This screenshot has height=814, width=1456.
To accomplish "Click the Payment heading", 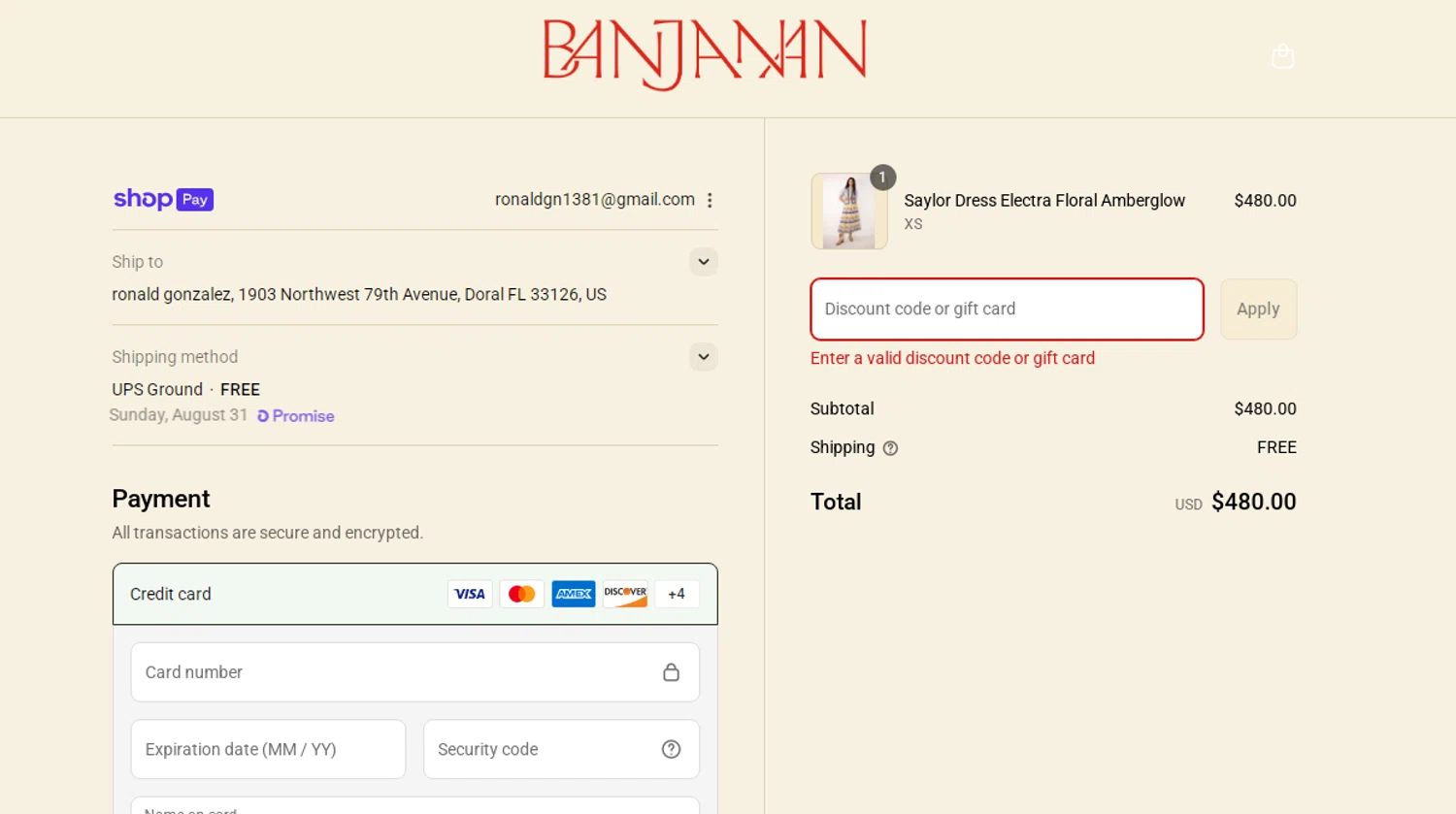I will (x=161, y=499).
